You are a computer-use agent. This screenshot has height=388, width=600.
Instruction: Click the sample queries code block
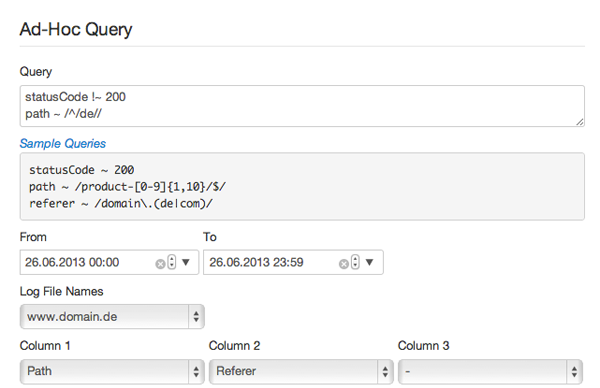tap(302, 186)
